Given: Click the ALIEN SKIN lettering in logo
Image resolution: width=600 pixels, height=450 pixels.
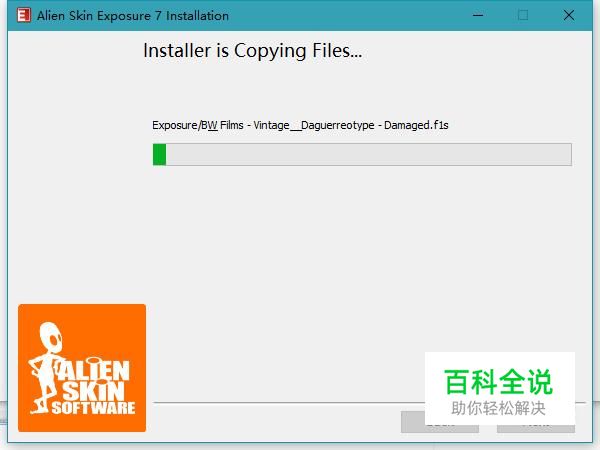Looking at the screenshot, I should click(94, 380).
